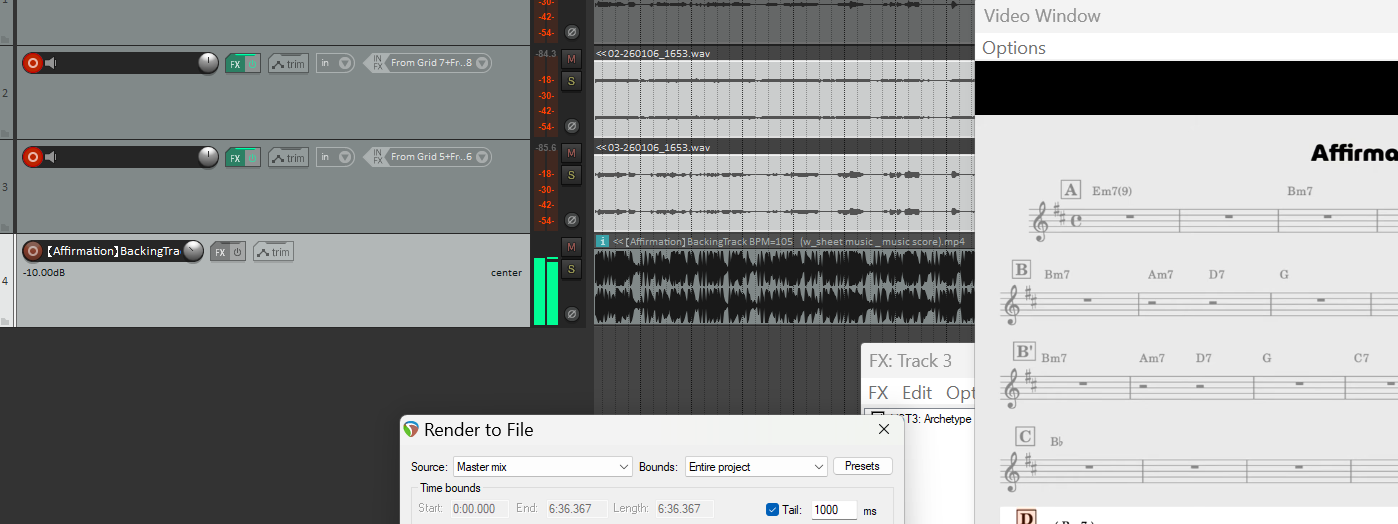
Task: Open the Source 'Master mix' dropdown
Action: coord(542,467)
